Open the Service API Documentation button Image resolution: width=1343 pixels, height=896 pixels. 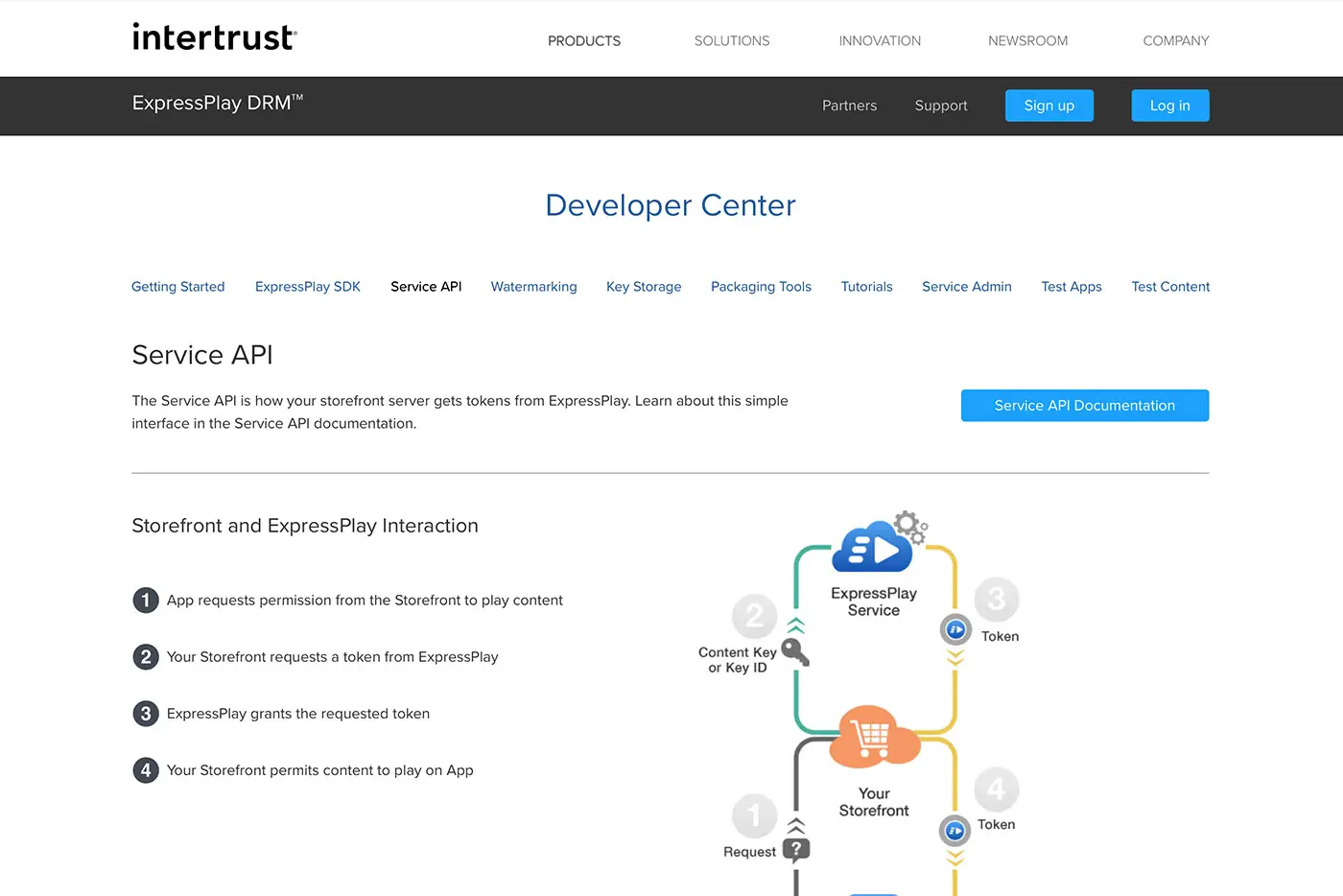tap(1085, 406)
